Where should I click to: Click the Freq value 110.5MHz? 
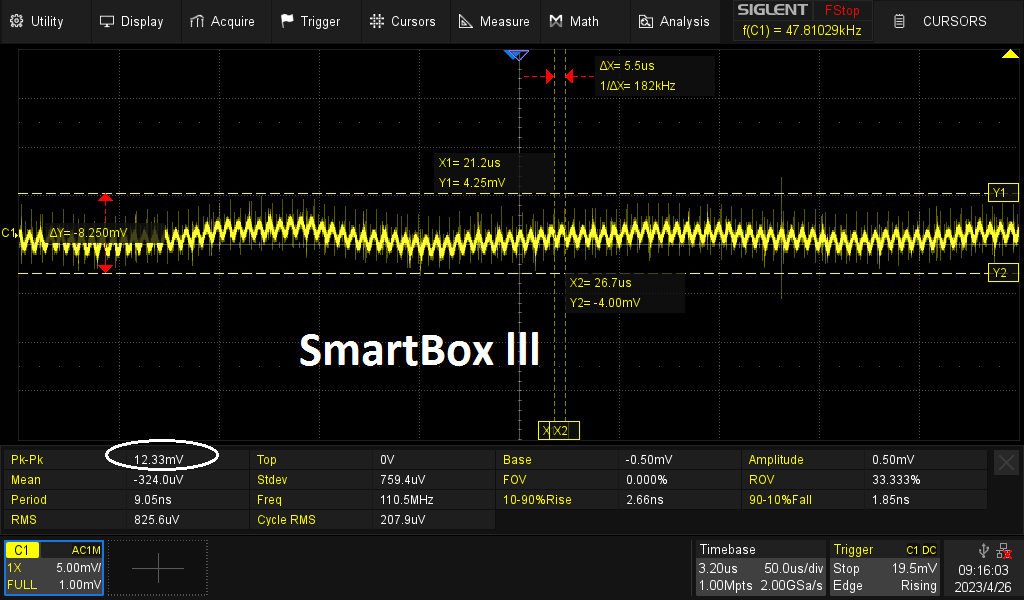(407, 500)
